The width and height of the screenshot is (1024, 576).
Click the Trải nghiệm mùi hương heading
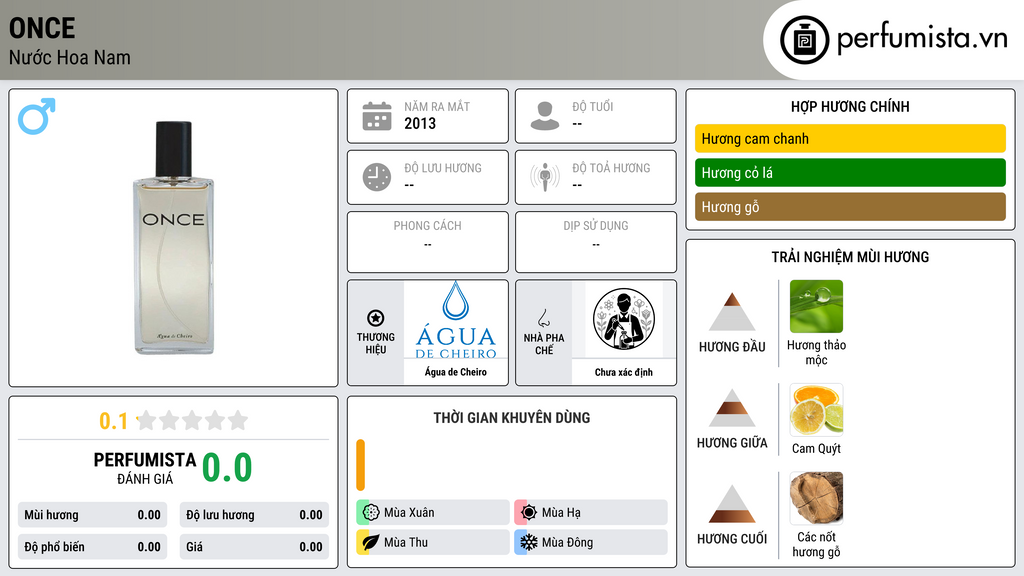pos(850,257)
